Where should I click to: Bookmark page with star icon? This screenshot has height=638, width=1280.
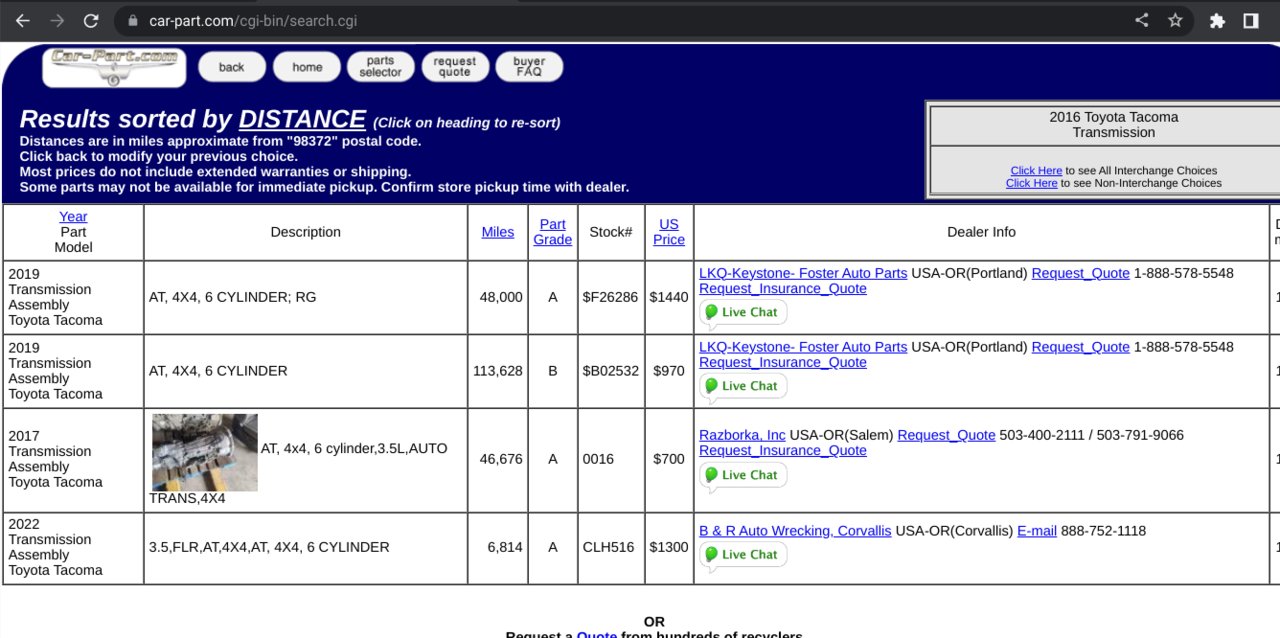1176,20
